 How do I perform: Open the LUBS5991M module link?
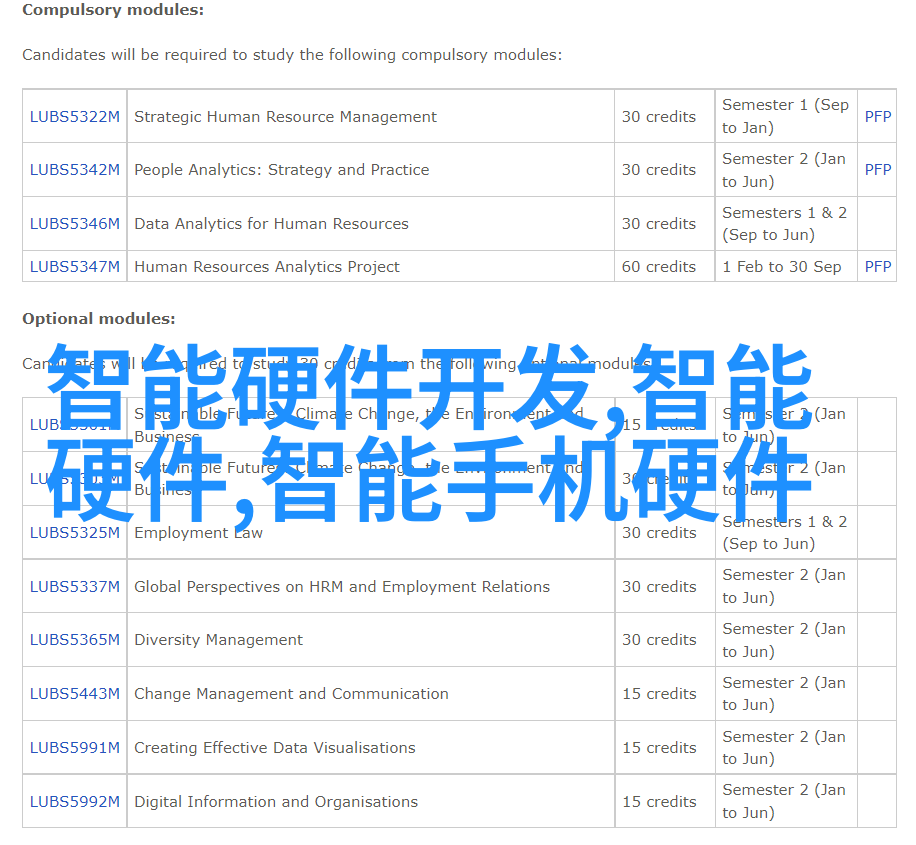75,747
